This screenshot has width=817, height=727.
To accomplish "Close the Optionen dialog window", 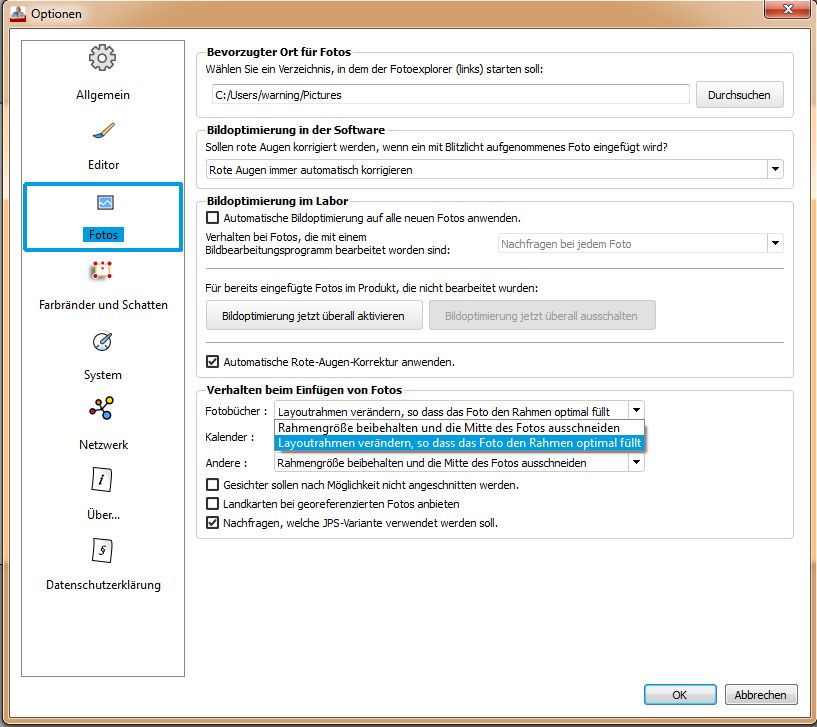I will (788, 9).
